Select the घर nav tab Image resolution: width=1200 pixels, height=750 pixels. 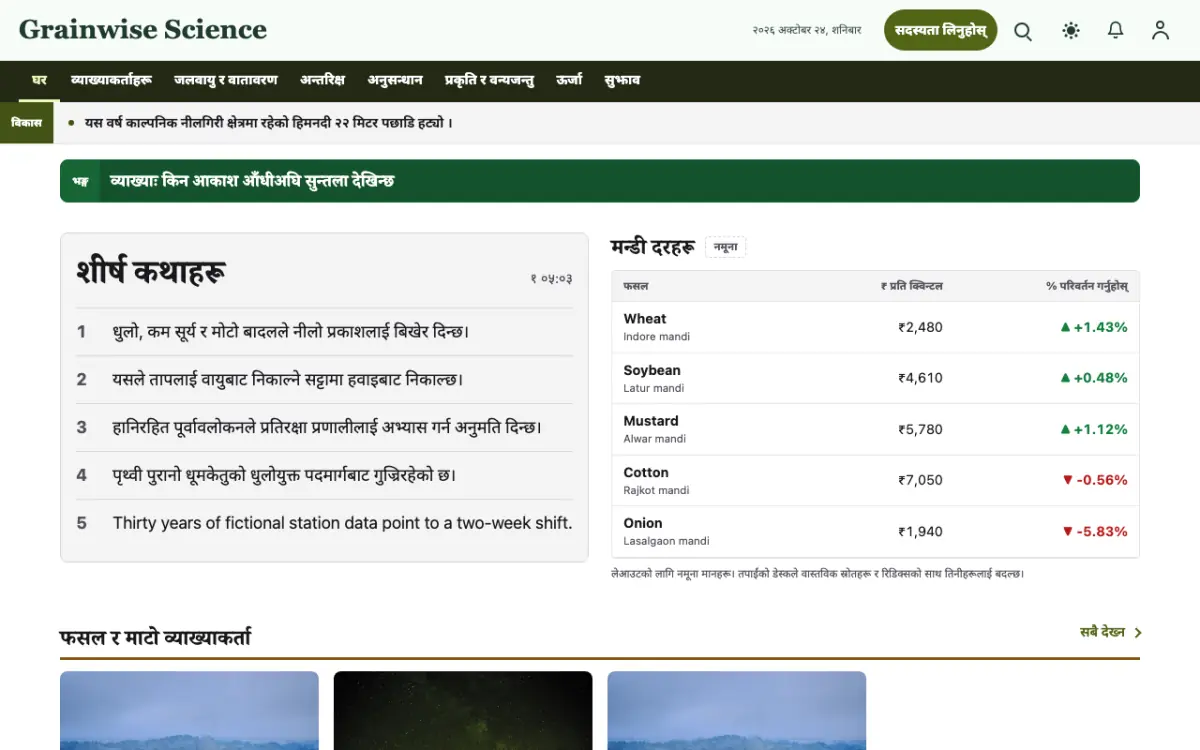(39, 80)
